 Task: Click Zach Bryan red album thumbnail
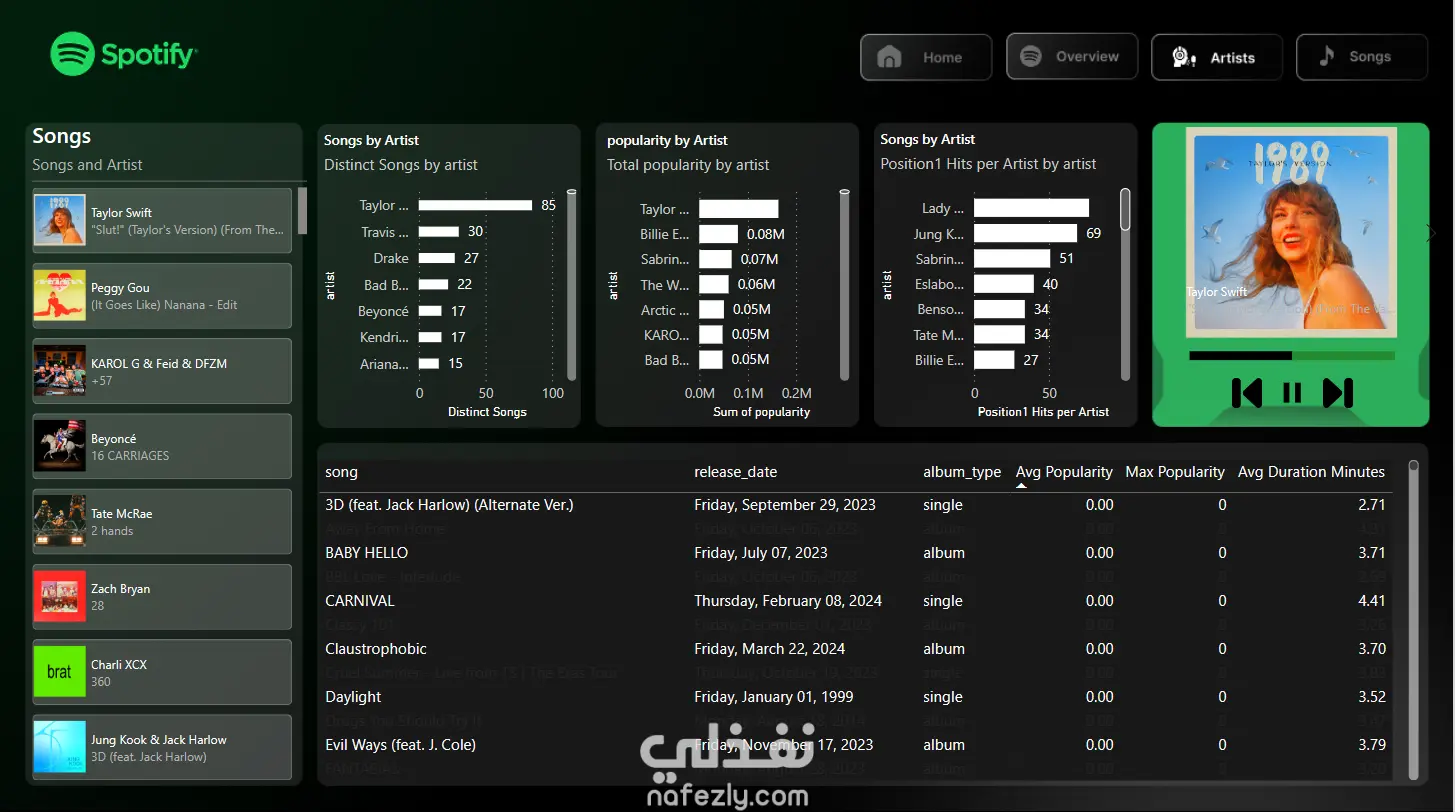point(59,597)
